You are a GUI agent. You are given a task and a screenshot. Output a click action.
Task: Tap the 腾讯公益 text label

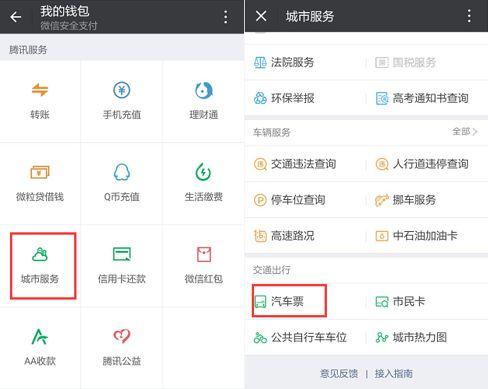(122, 361)
